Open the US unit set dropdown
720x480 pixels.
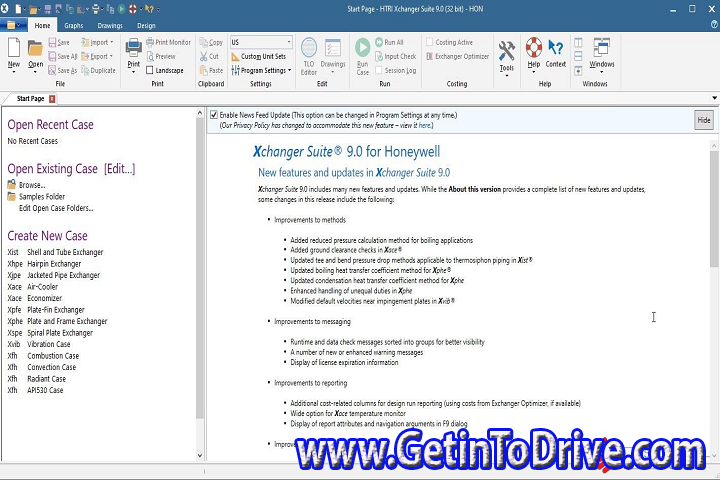289,42
